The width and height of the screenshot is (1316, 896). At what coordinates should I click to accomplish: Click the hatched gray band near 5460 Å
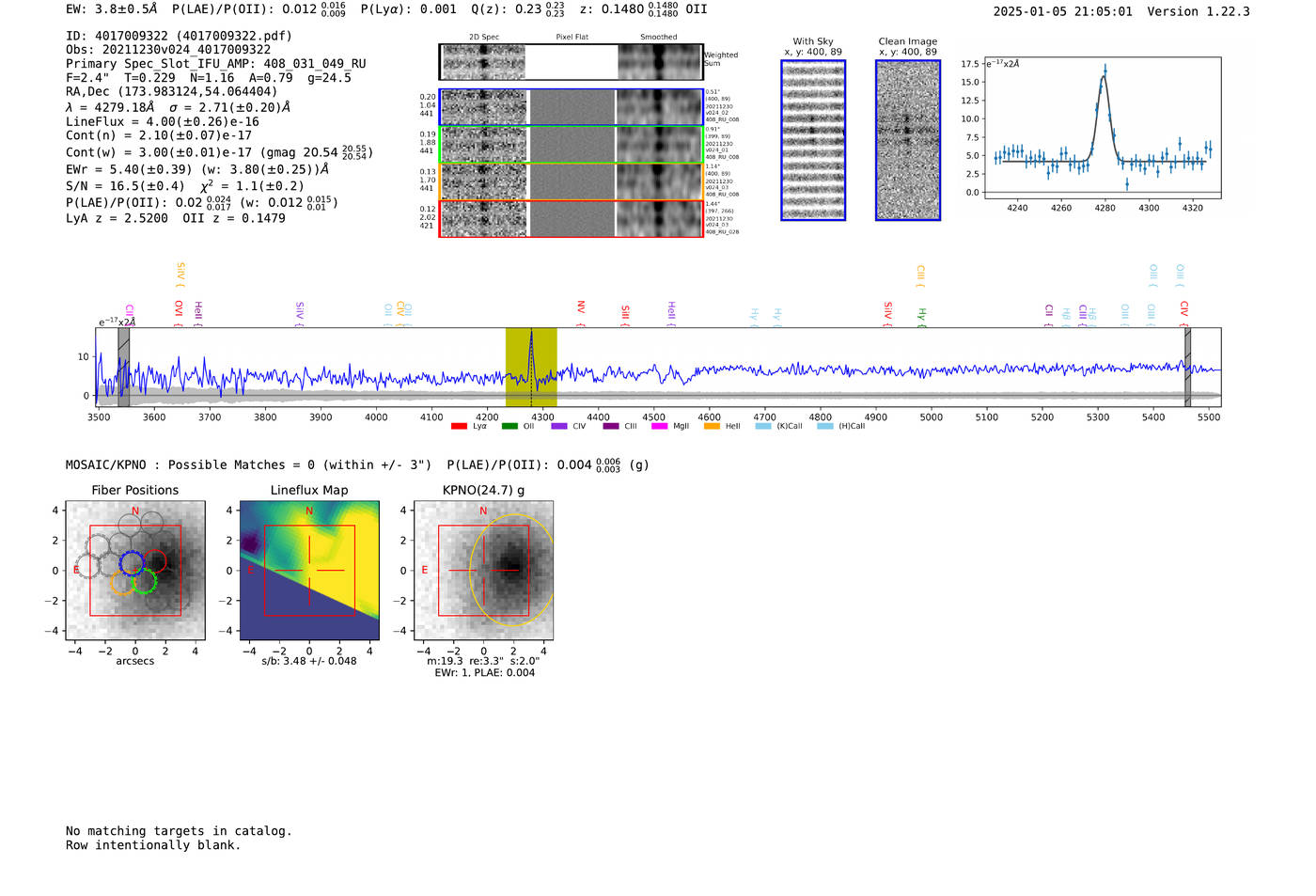(1187, 367)
